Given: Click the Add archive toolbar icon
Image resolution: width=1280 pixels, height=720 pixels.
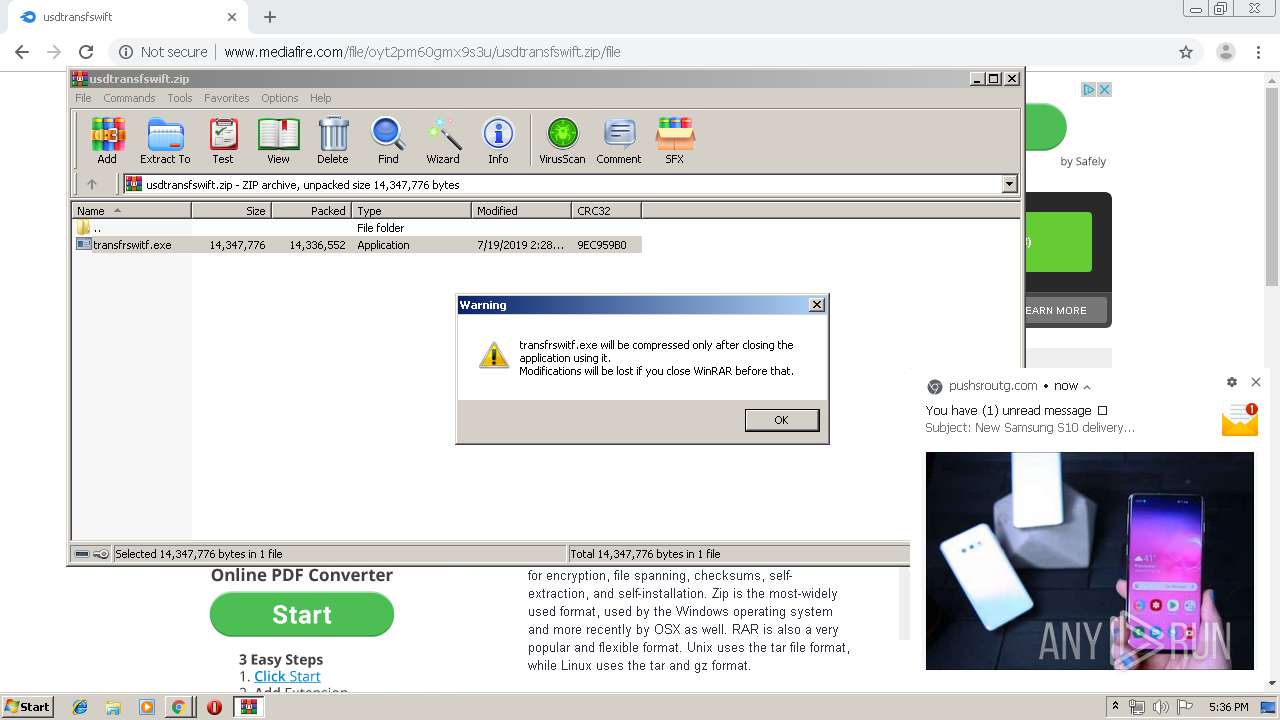Looking at the screenshot, I should [x=107, y=140].
